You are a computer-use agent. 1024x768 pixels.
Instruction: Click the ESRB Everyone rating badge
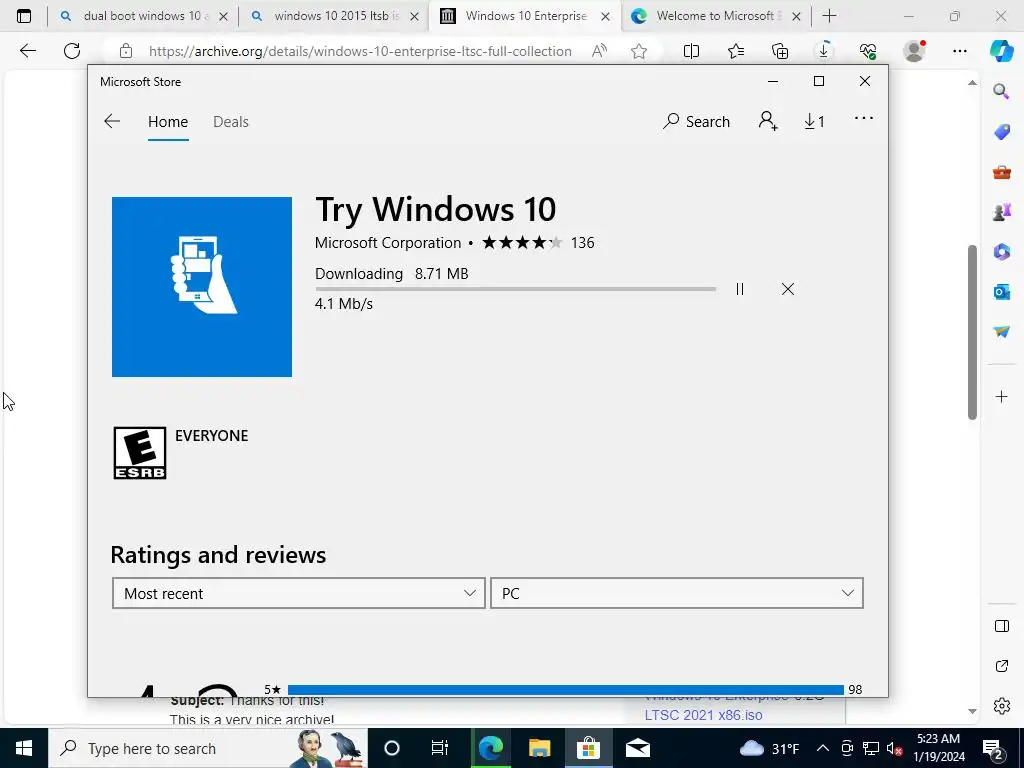pos(140,453)
